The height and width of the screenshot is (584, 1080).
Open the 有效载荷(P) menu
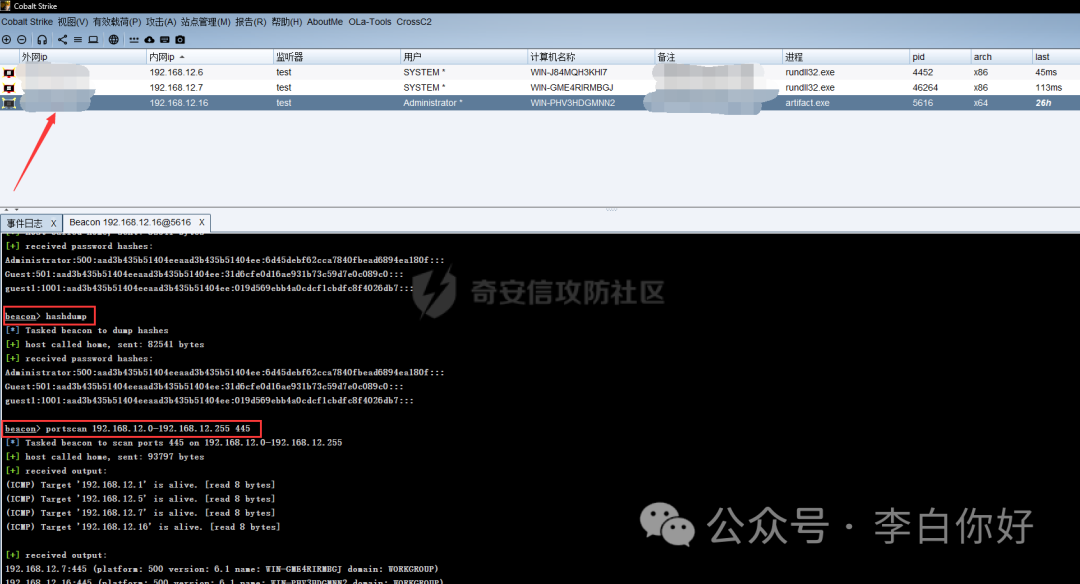coord(117,22)
